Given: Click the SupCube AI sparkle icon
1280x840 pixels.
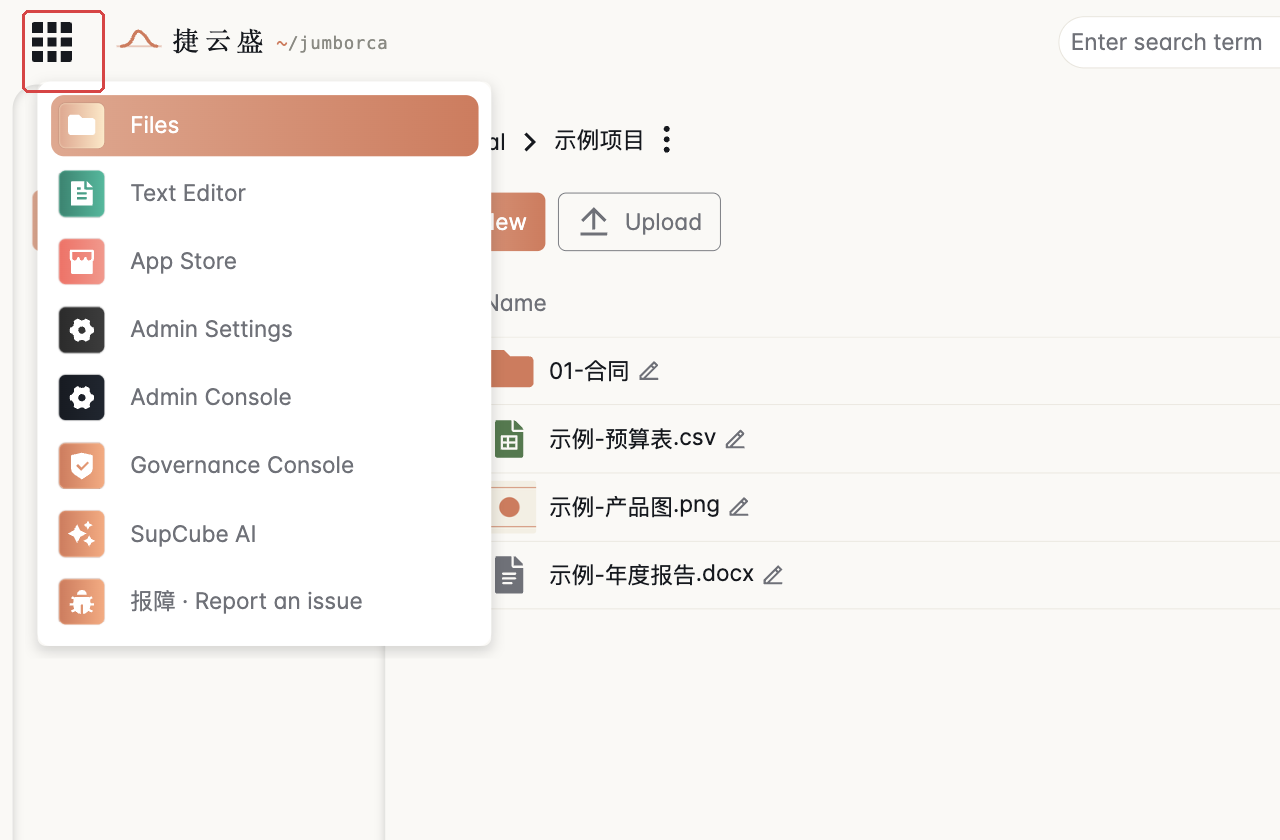Looking at the screenshot, I should [x=82, y=534].
